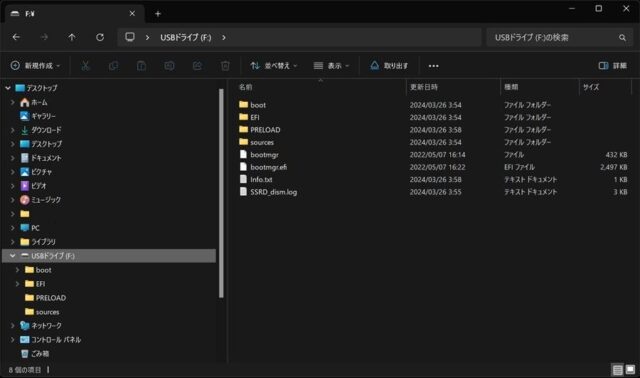This screenshot has height=378, width=640.
Task: Select ネットワーク in navigation pane
Action: coord(46,326)
